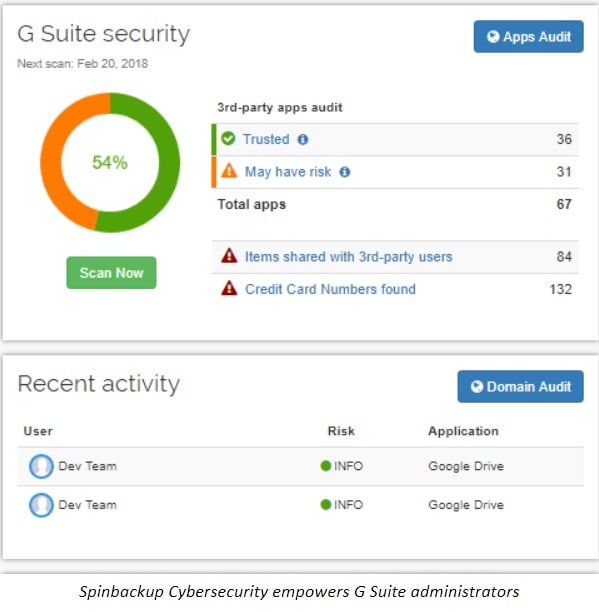
Task: Click globe icon in Apps Audit button
Action: pyautogui.click(x=493, y=36)
